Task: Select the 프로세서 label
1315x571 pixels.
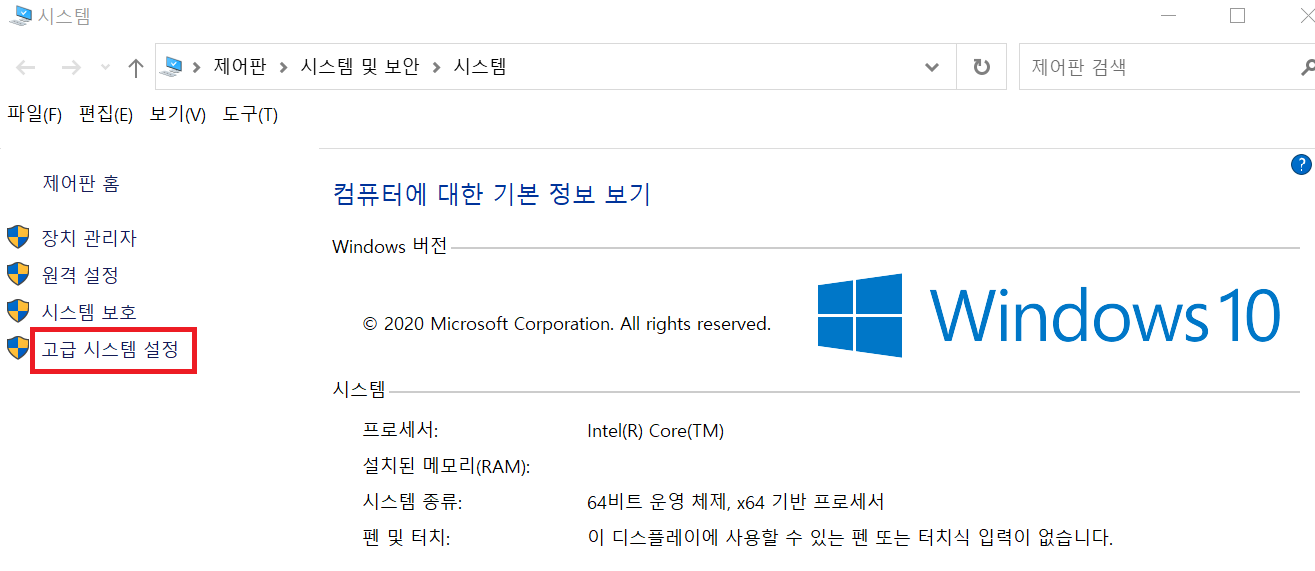Action: pyautogui.click(x=400, y=431)
